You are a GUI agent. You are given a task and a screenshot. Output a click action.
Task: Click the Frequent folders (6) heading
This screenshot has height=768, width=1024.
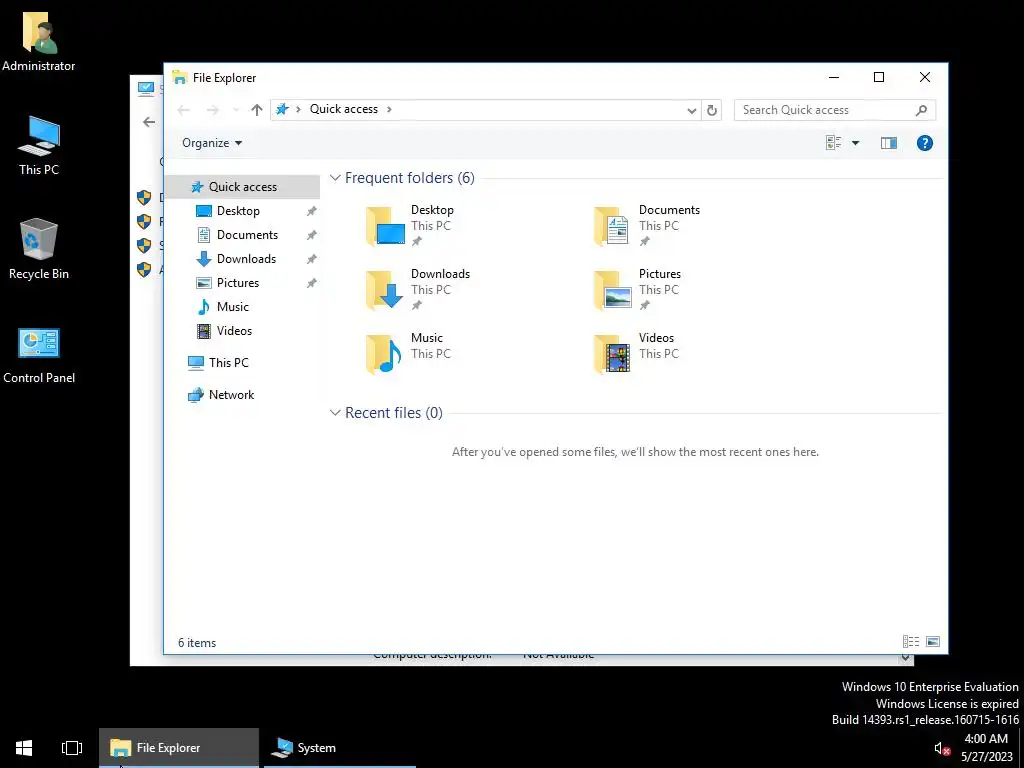[x=409, y=178]
